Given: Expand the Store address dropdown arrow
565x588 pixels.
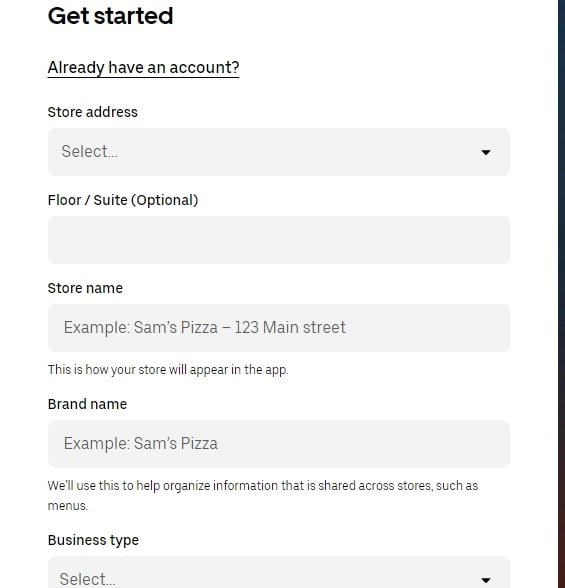Looking at the screenshot, I should (x=486, y=152).
